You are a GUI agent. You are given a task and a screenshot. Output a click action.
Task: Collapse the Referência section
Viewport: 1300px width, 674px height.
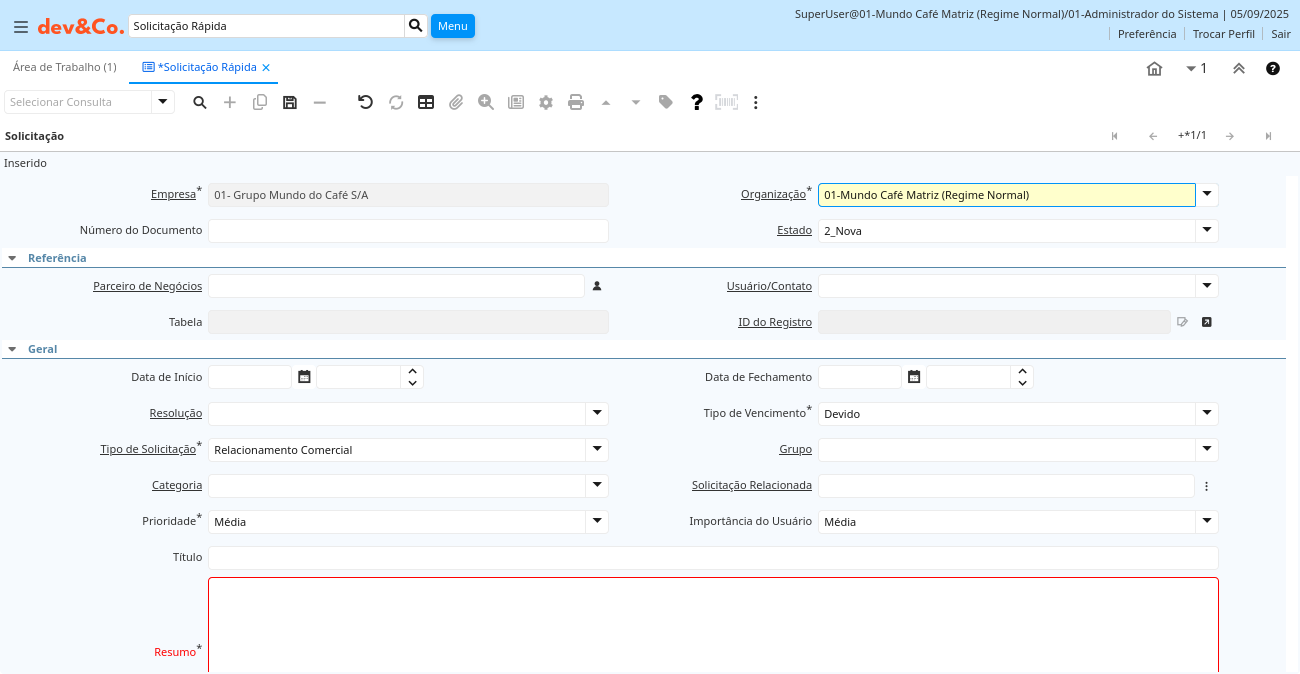[13, 258]
